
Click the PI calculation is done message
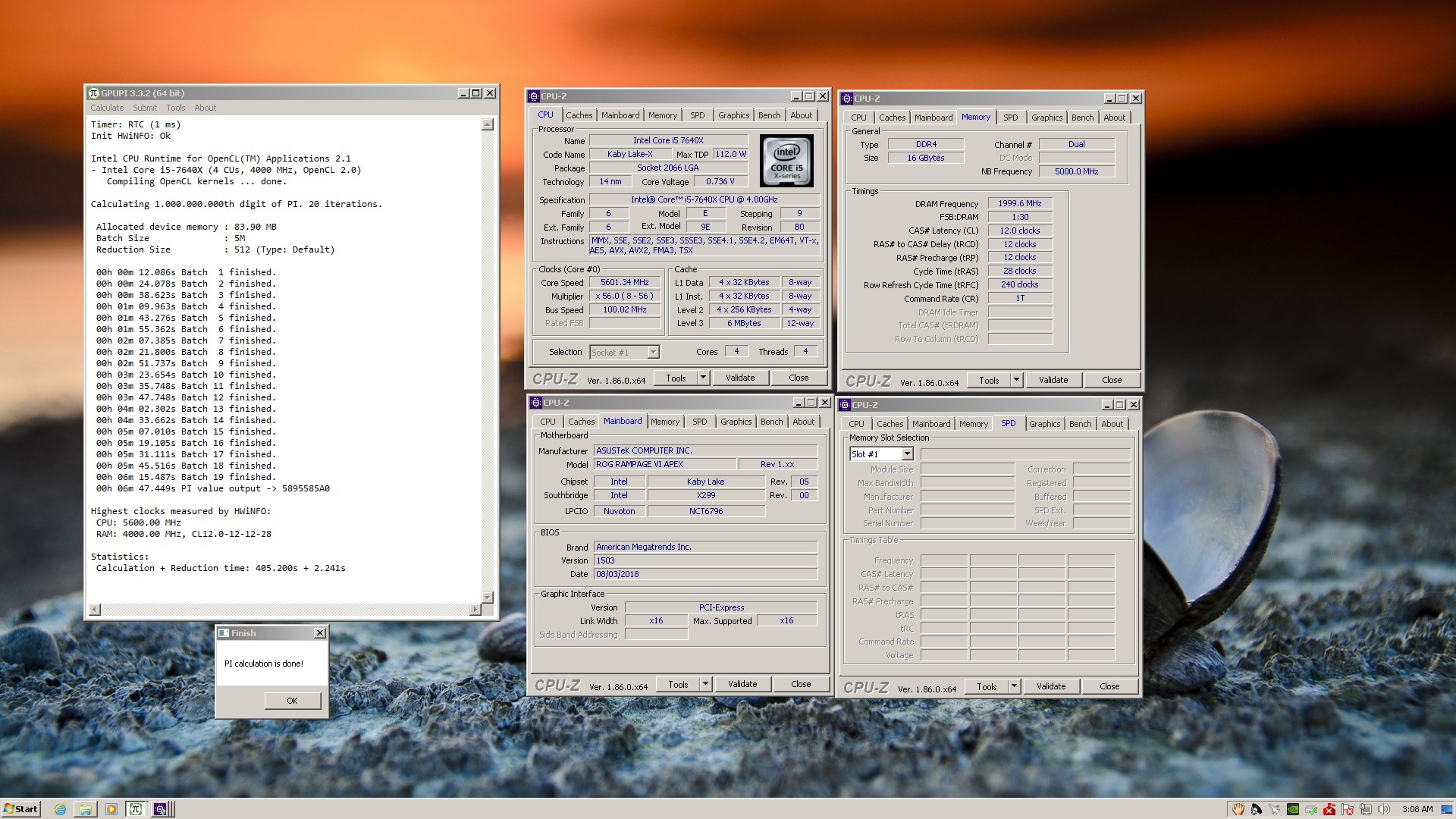(x=264, y=664)
